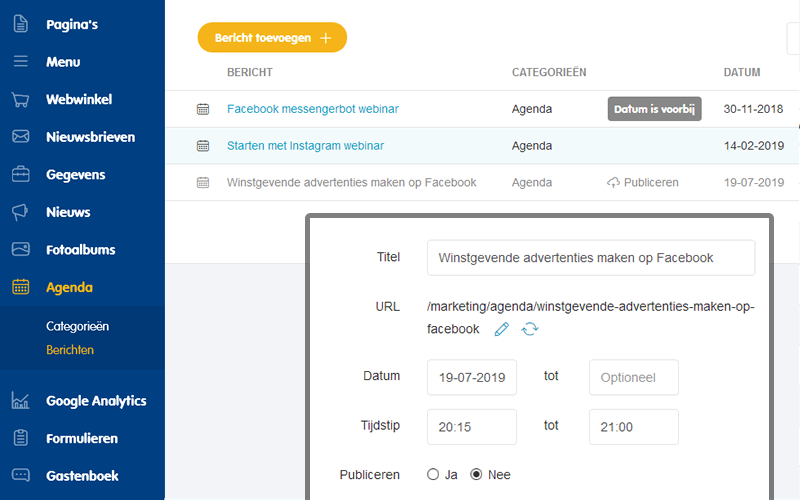
Task: Click the Bericht toevoegen button
Action: 272,38
